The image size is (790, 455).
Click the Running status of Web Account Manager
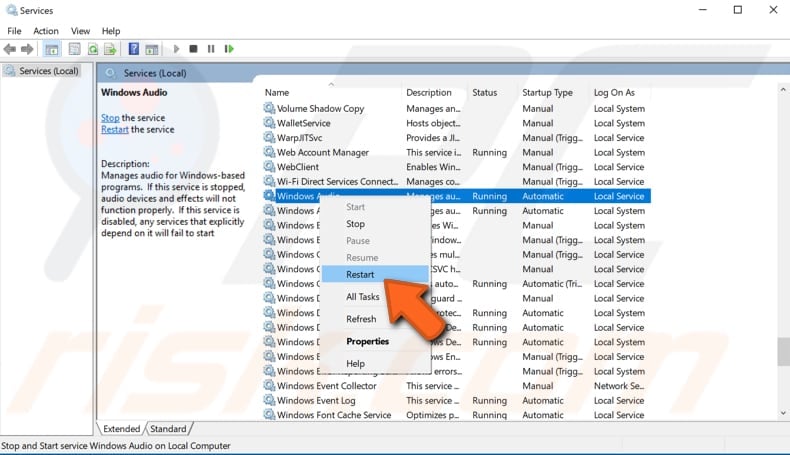pos(489,152)
